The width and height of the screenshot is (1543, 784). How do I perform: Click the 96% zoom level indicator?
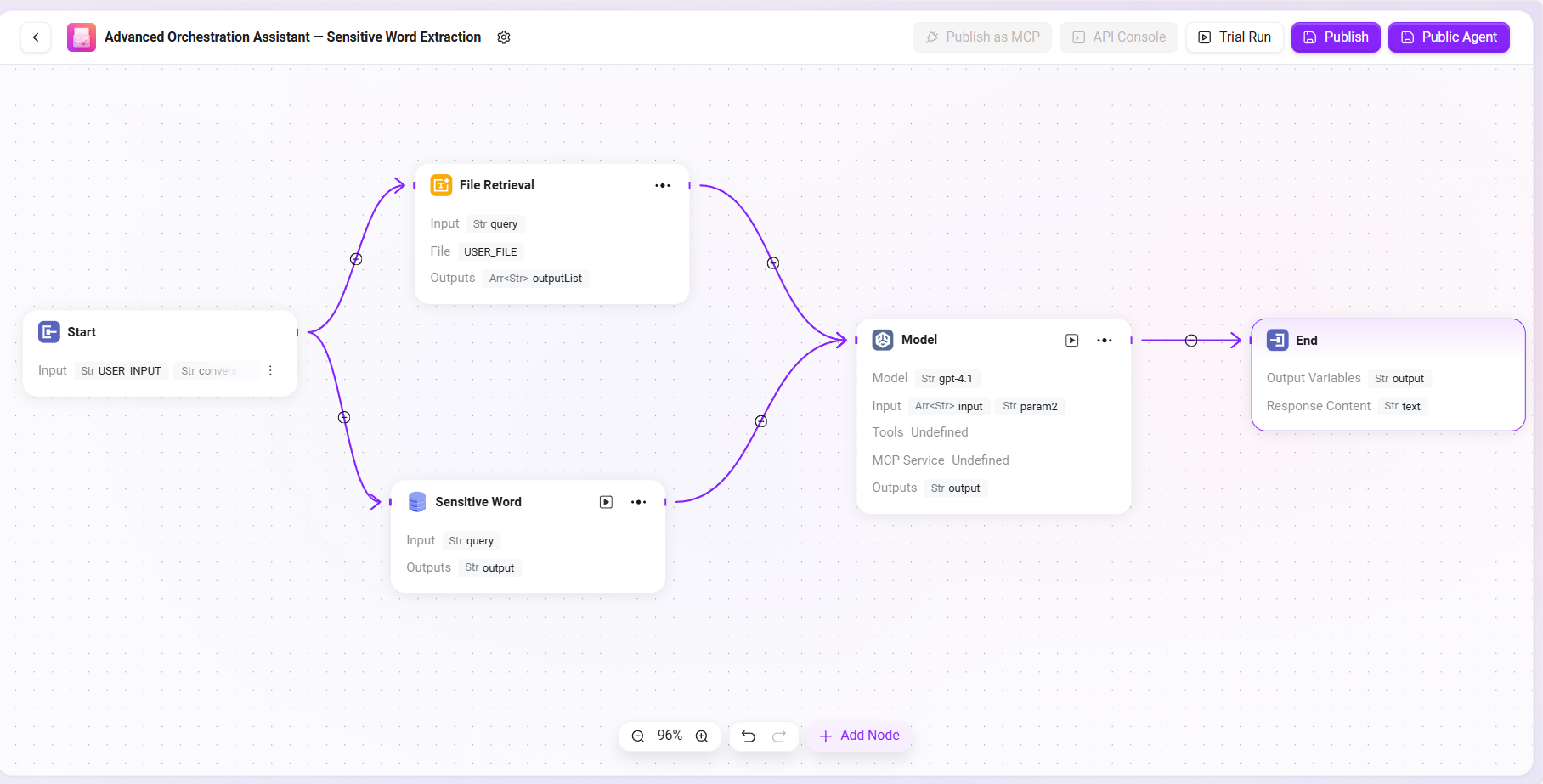[670, 736]
